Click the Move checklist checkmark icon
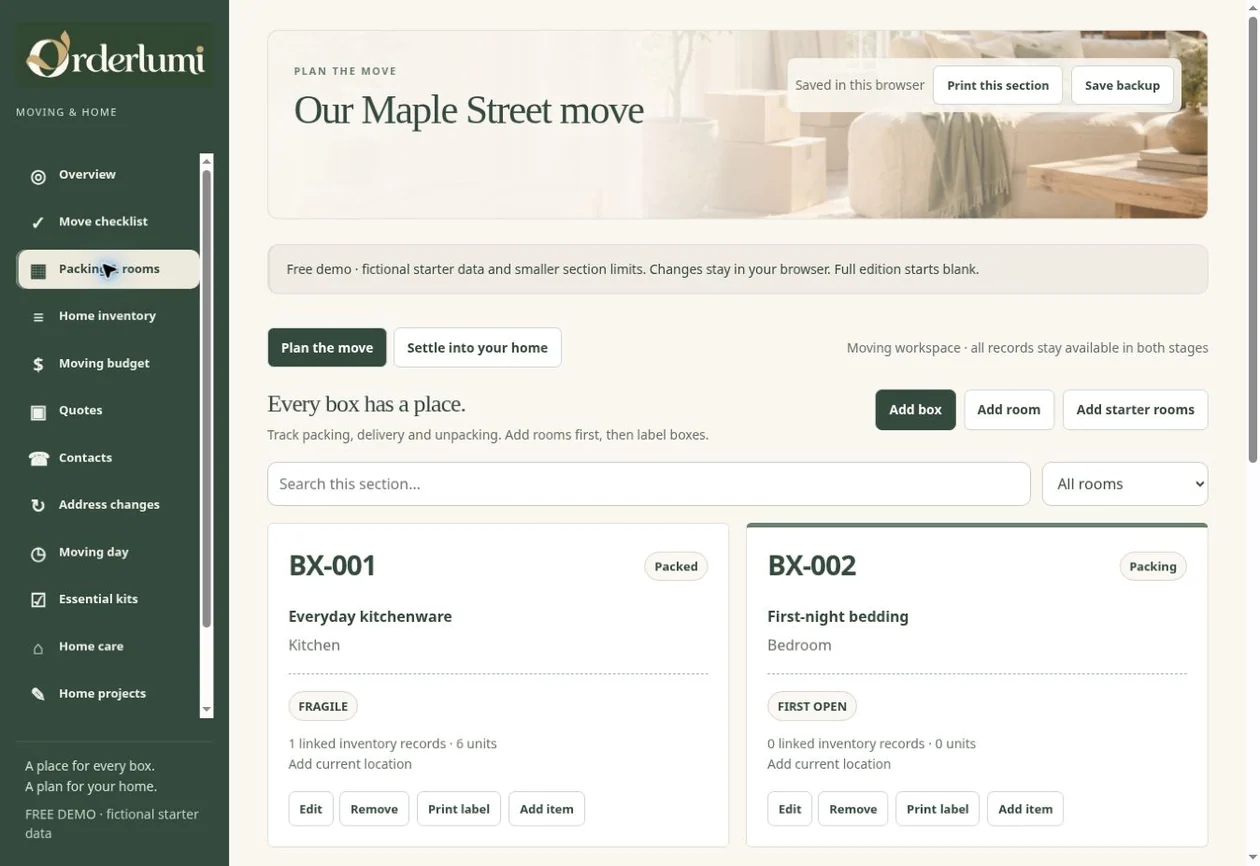This screenshot has width=1260, height=866. pos(38,223)
